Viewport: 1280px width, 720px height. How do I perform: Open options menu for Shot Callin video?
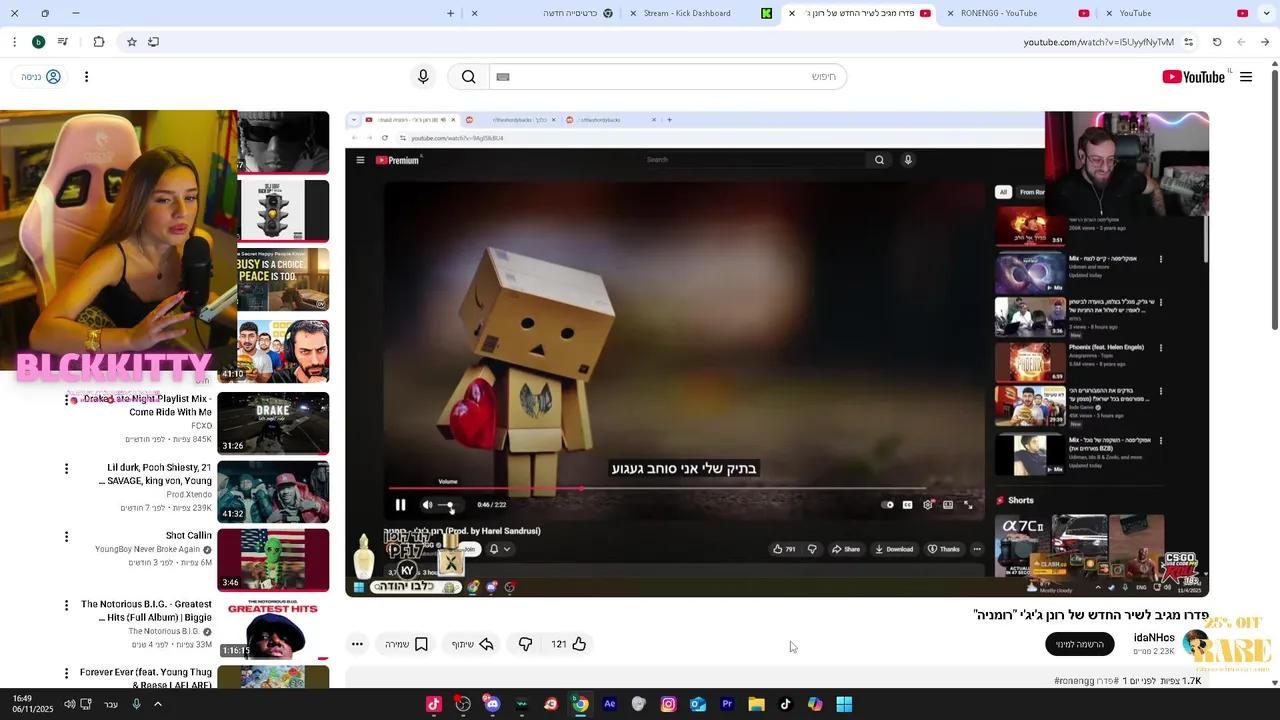(67, 537)
